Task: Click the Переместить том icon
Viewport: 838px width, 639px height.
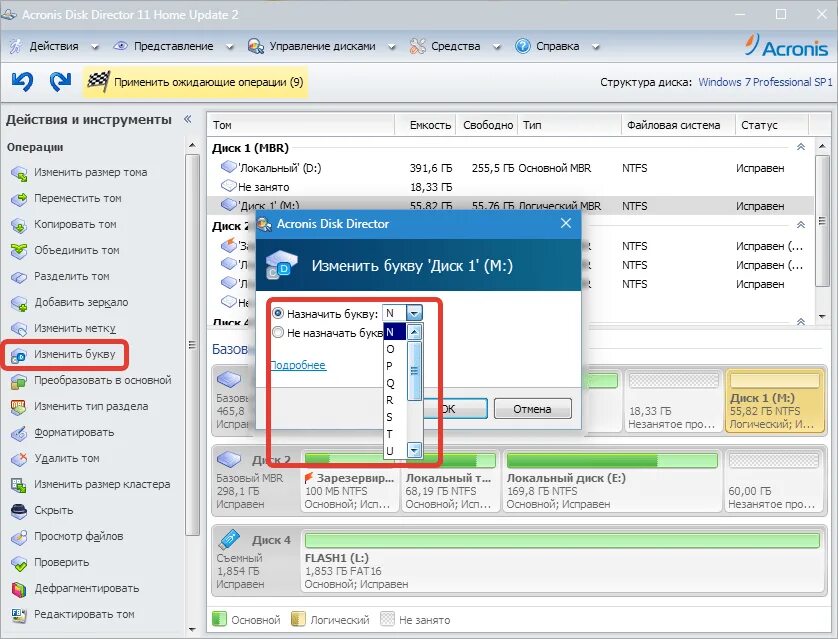Action: [19, 199]
